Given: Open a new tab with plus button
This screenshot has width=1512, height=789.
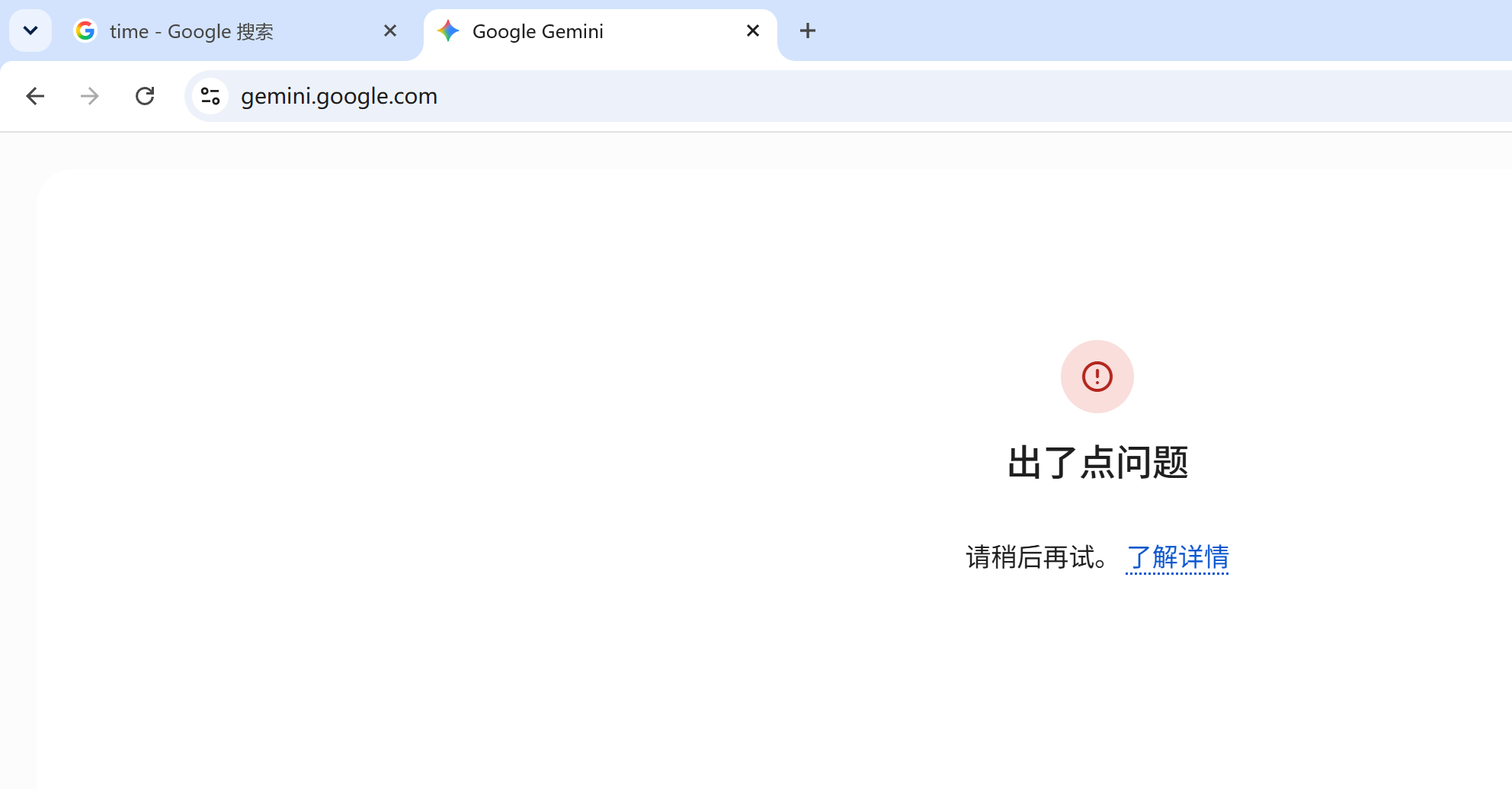Looking at the screenshot, I should [x=808, y=30].
